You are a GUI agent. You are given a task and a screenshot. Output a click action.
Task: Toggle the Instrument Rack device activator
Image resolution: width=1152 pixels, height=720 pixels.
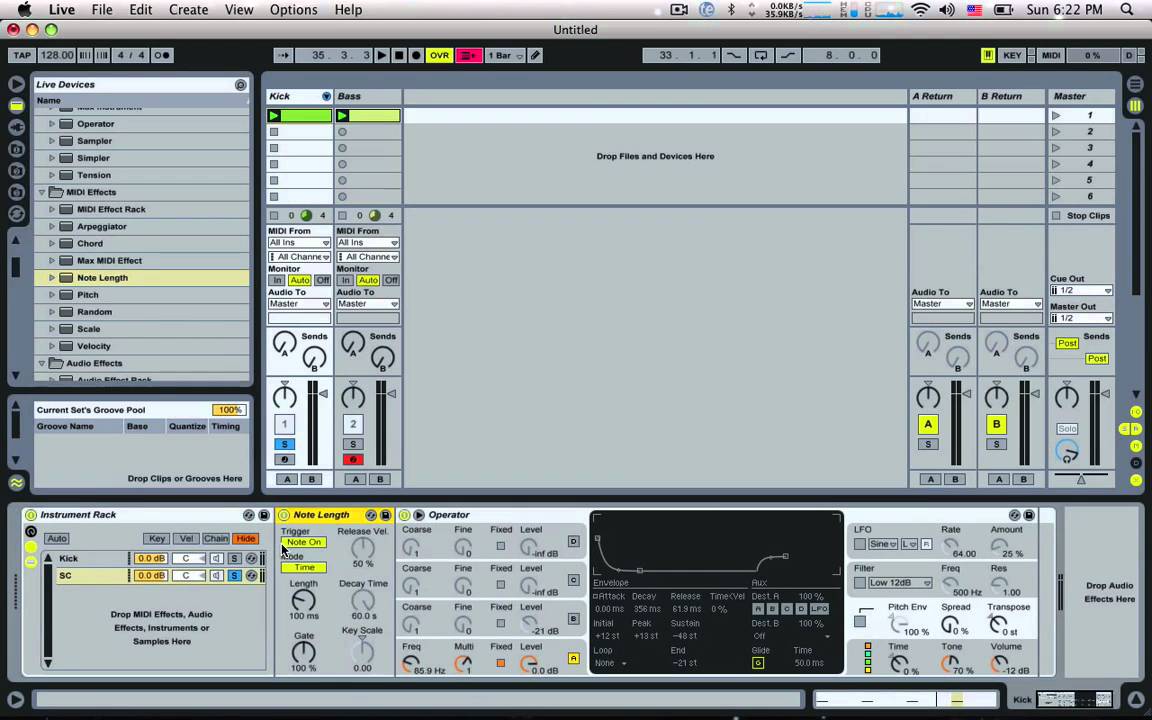[x=31, y=515]
